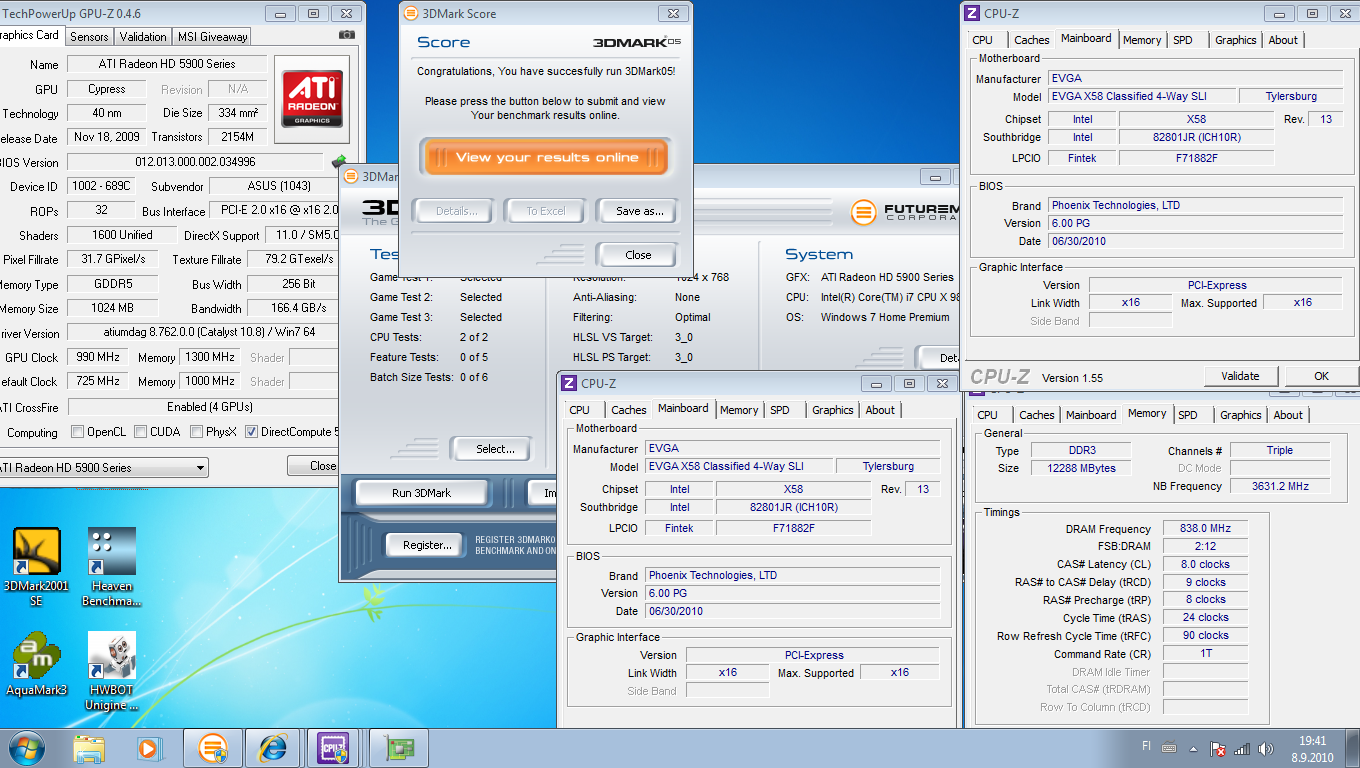Viewport: 1360px width, 768px height.
Task: Click the CrossFire field Enabled (4 GPUs)
Action: tap(202, 407)
